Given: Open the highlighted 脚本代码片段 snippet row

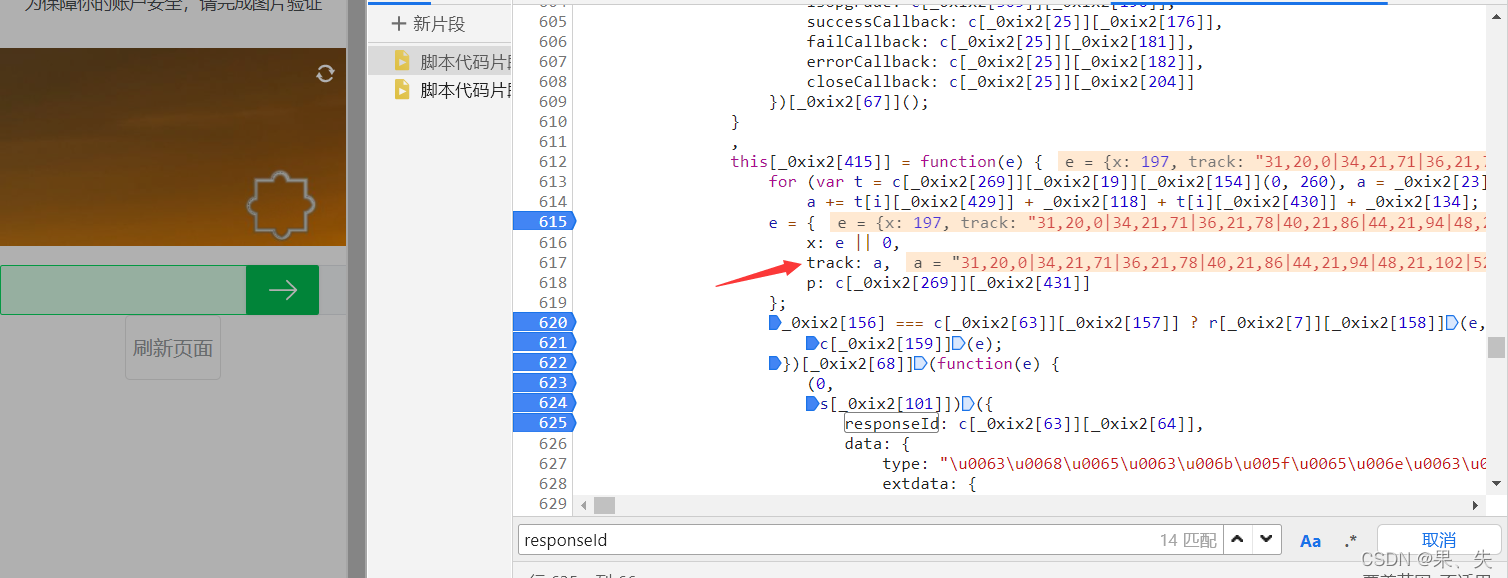Looking at the screenshot, I should pos(440,61).
